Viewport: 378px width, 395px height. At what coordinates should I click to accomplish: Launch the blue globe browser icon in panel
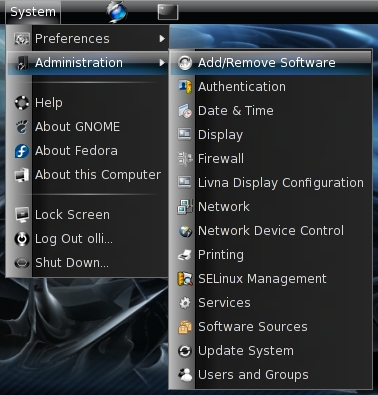pos(117,12)
